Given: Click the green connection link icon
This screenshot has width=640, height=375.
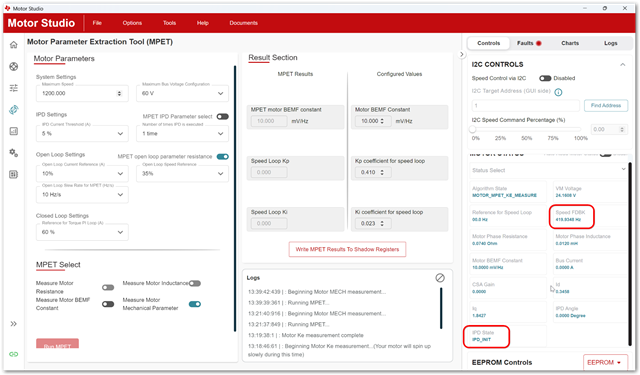Looking at the screenshot, I should (x=13, y=354).
